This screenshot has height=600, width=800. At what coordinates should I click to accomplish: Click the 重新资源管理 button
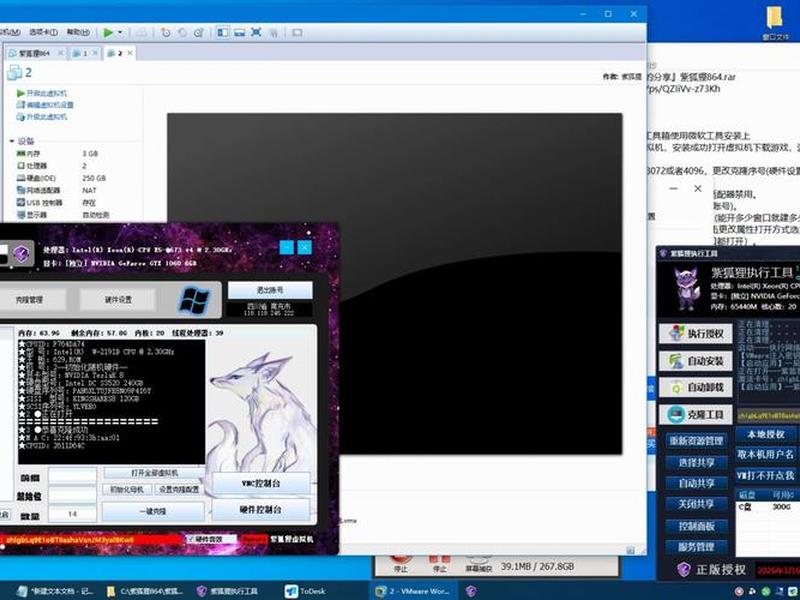click(696, 441)
